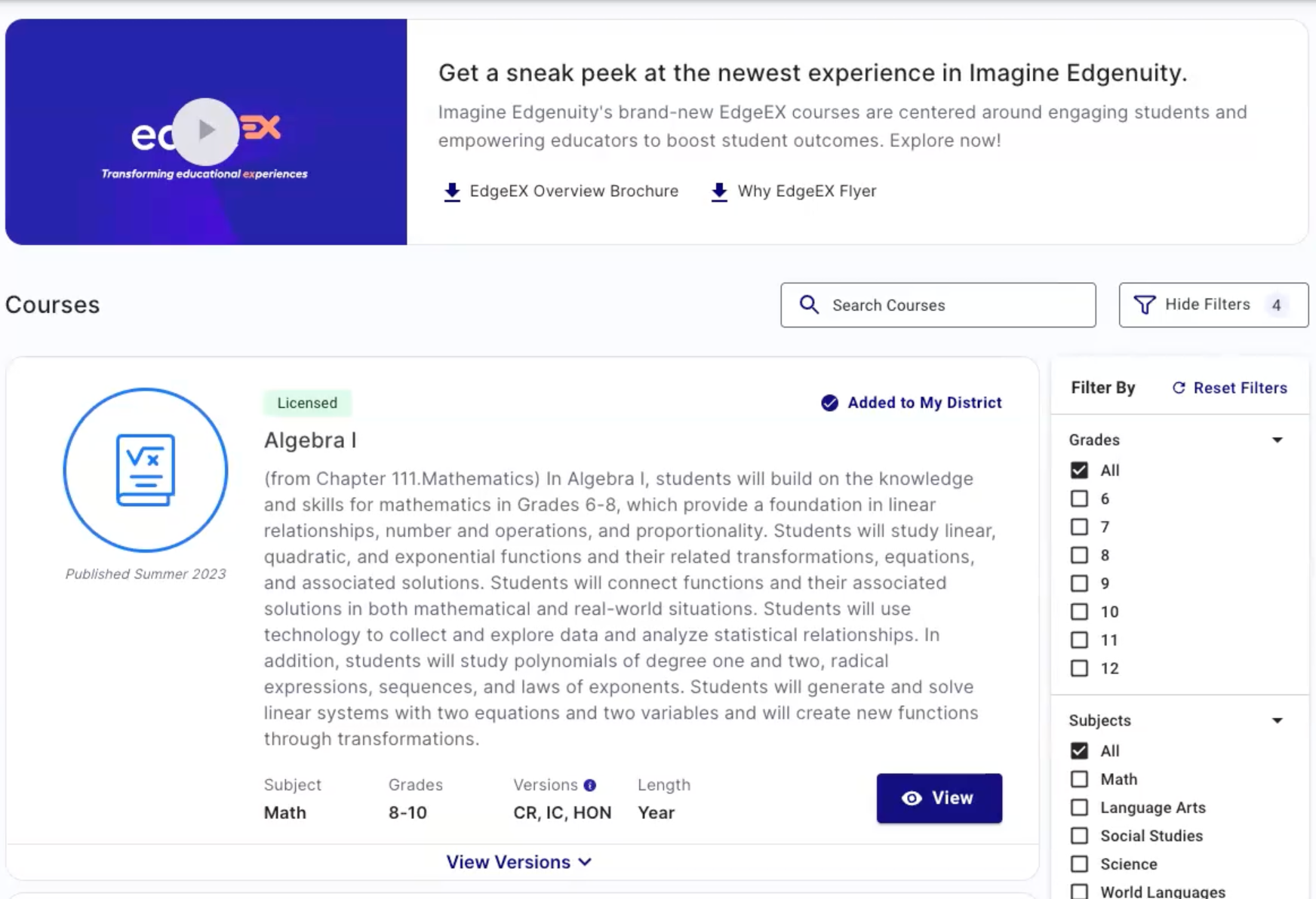Image resolution: width=1316 pixels, height=899 pixels.
Task: Open the Algebra I View button
Action: (939, 798)
